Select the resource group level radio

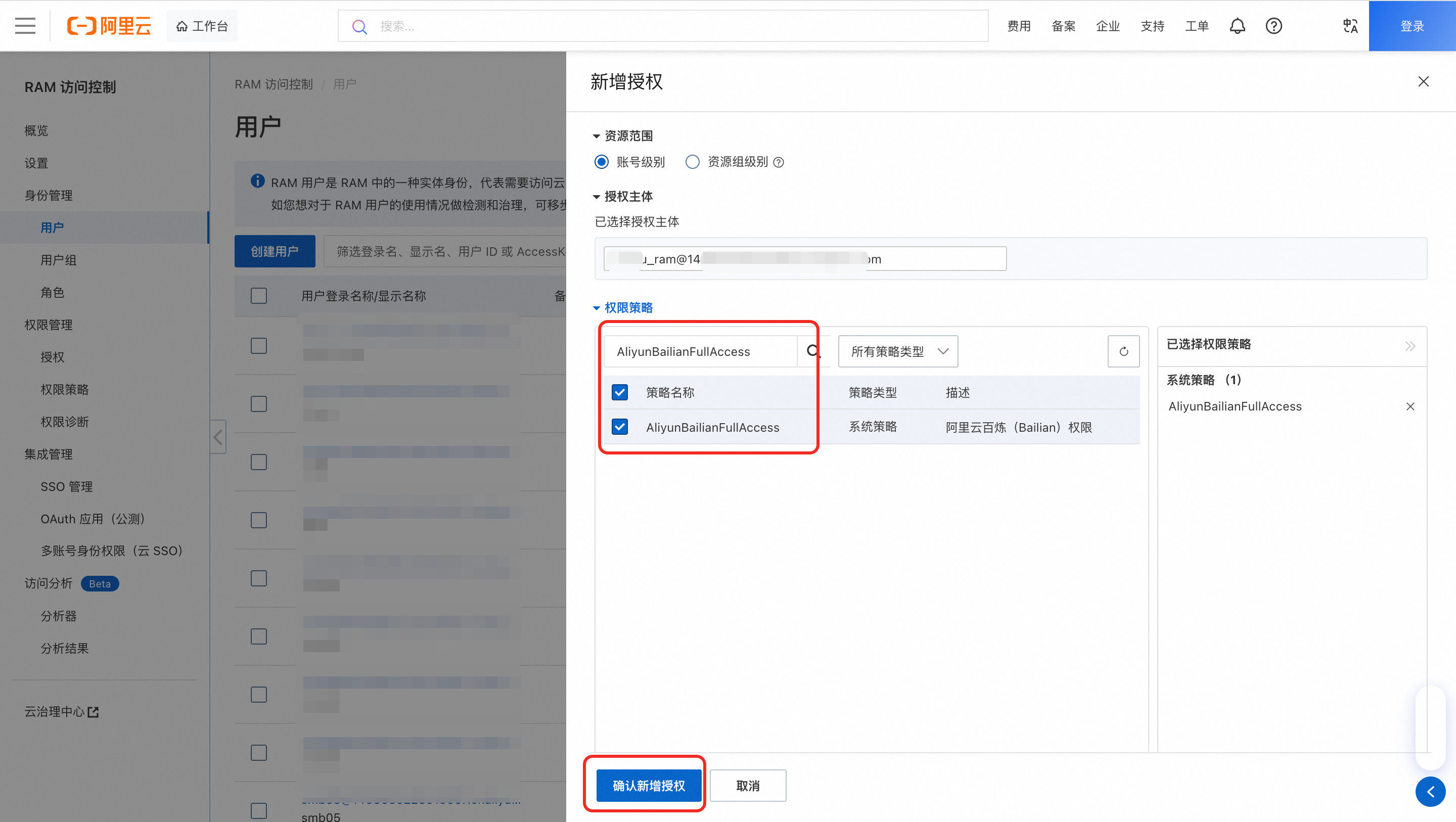(693, 162)
